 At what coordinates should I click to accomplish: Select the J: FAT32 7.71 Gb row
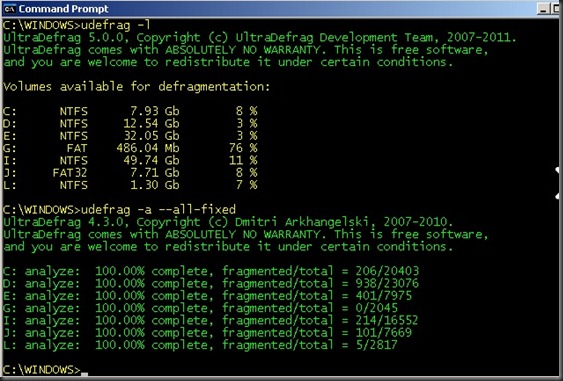130,173
